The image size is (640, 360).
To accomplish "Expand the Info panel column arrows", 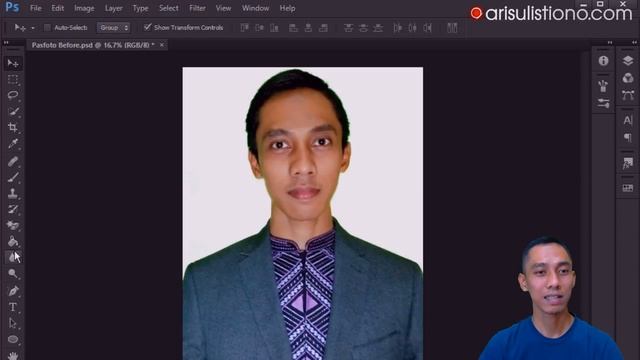I will point(610,42).
